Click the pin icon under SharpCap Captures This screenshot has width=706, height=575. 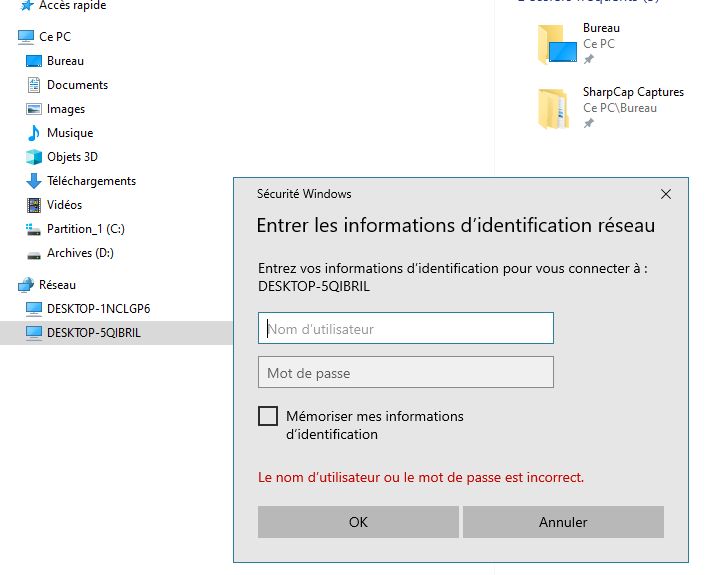(588, 123)
